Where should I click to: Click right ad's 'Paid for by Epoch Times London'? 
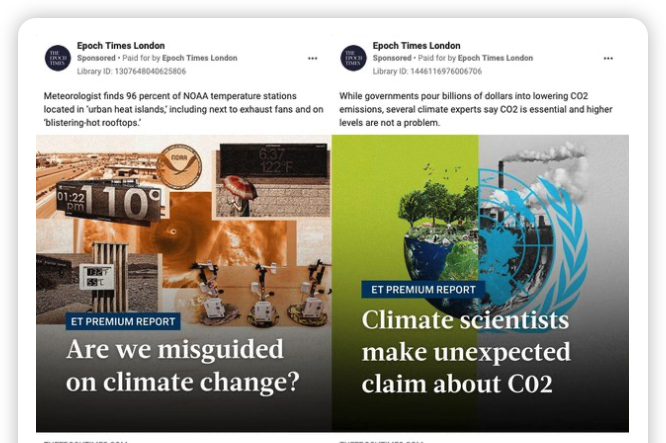(475, 58)
